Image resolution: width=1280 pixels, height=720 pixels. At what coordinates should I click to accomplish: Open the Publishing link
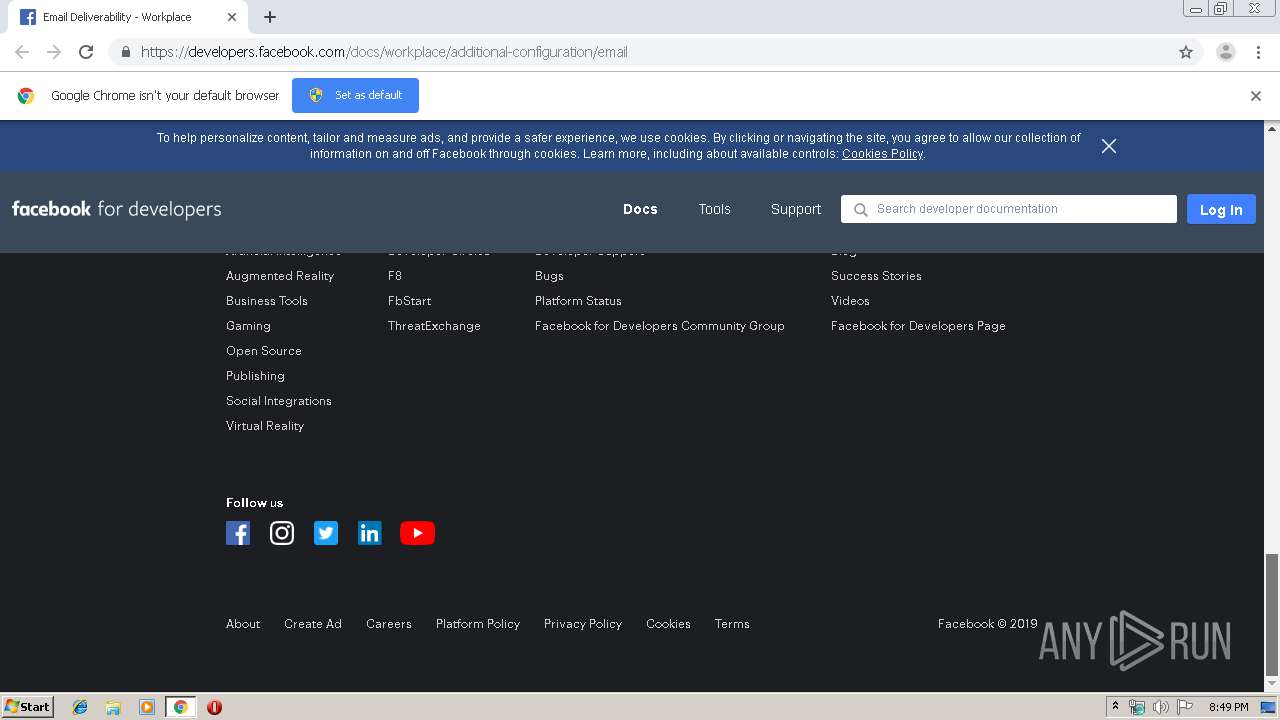(255, 376)
